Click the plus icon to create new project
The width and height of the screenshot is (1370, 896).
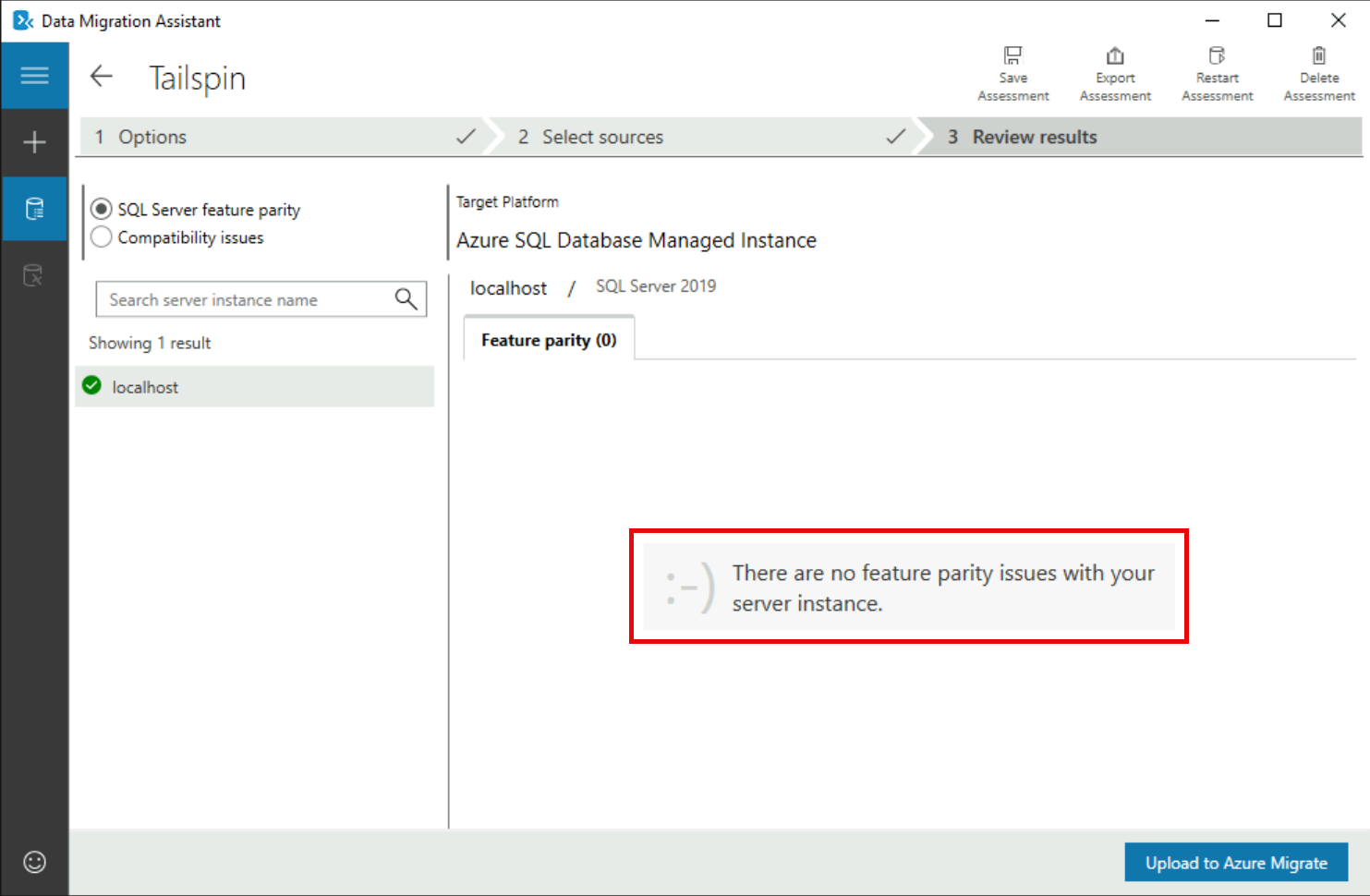(x=34, y=142)
